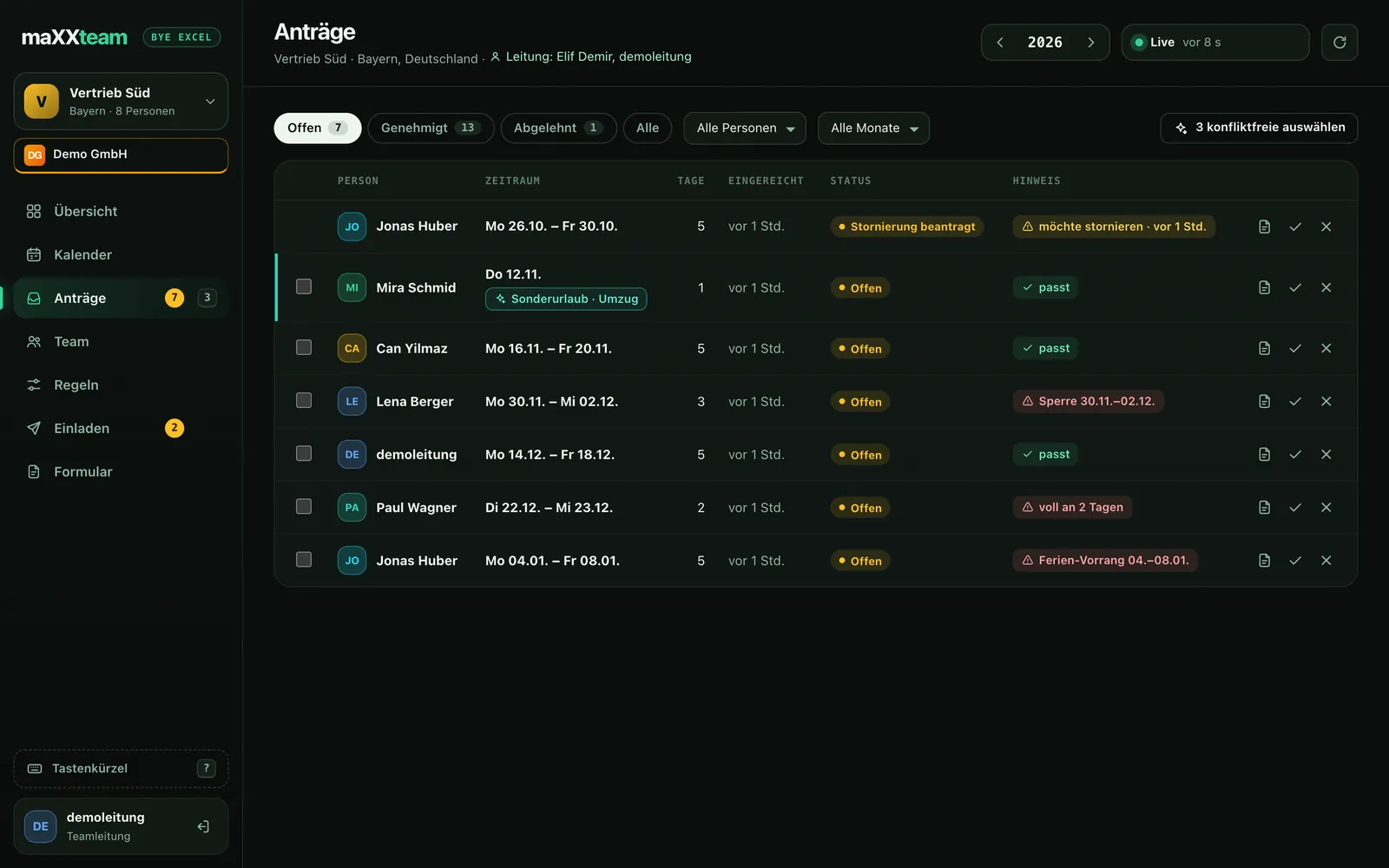This screenshot has height=868, width=1389.
Task: Go to previous year arrow
Action: (1000, 43)
